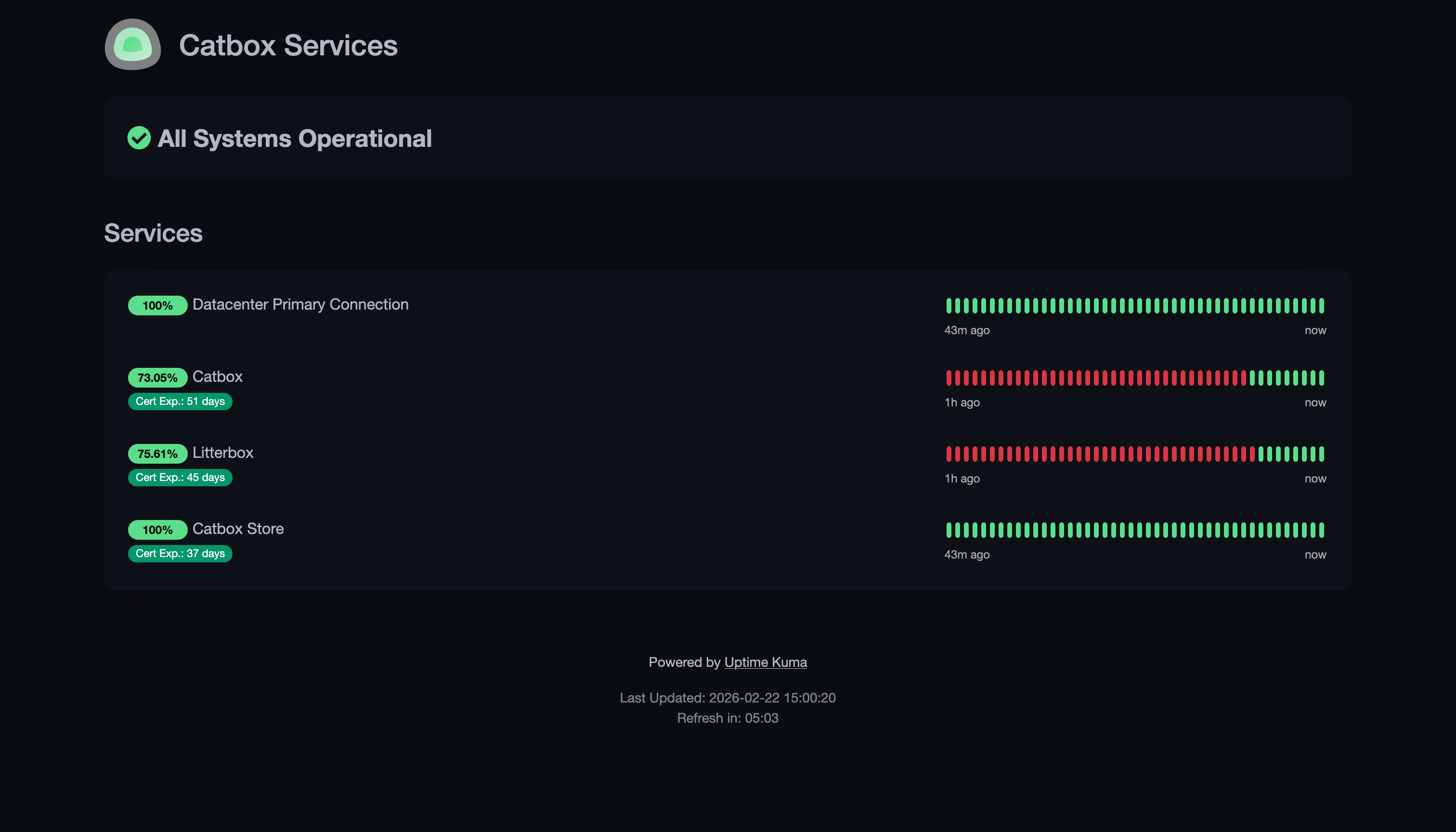Click the last Catbox Store heartbeat bar

(1321, 530)
